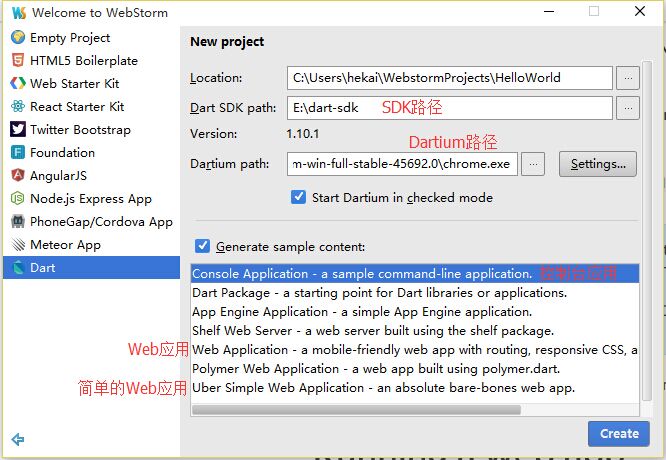Select App Engine Application sample

[415, 312]
